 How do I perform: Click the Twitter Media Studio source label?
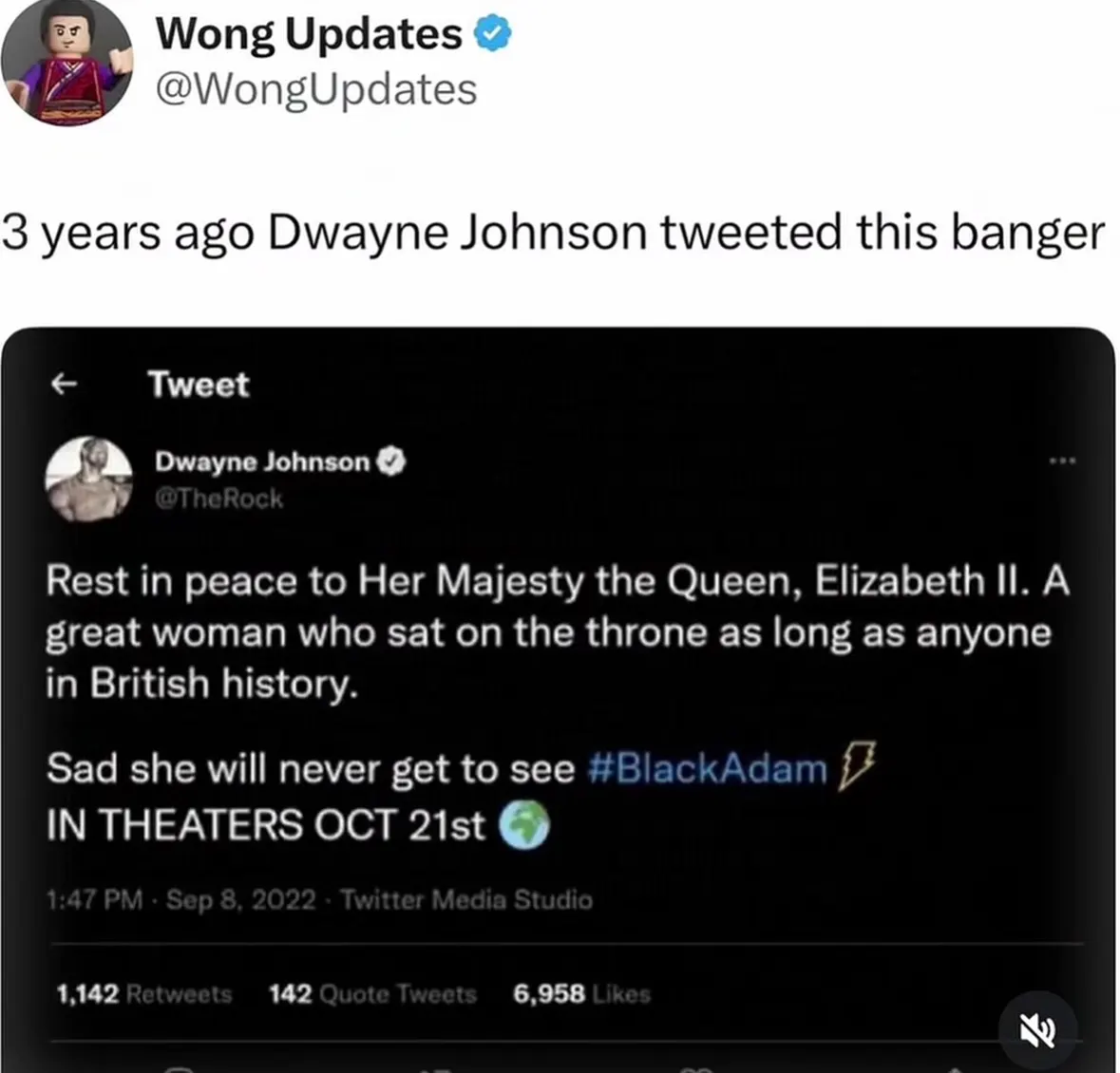466,899
